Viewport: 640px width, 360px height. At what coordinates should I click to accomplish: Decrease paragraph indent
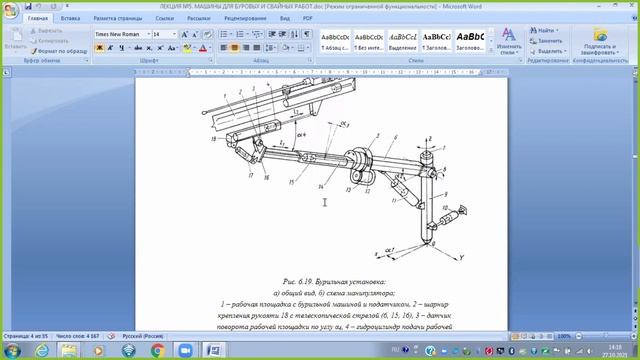272,34
